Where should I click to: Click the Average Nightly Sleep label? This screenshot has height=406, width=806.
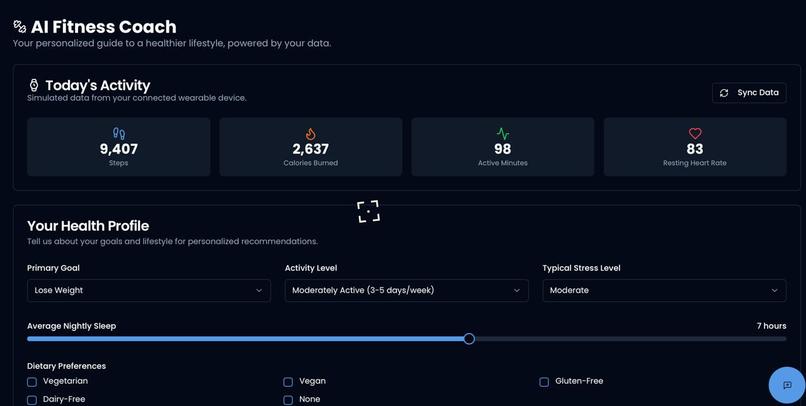point(71,326)
